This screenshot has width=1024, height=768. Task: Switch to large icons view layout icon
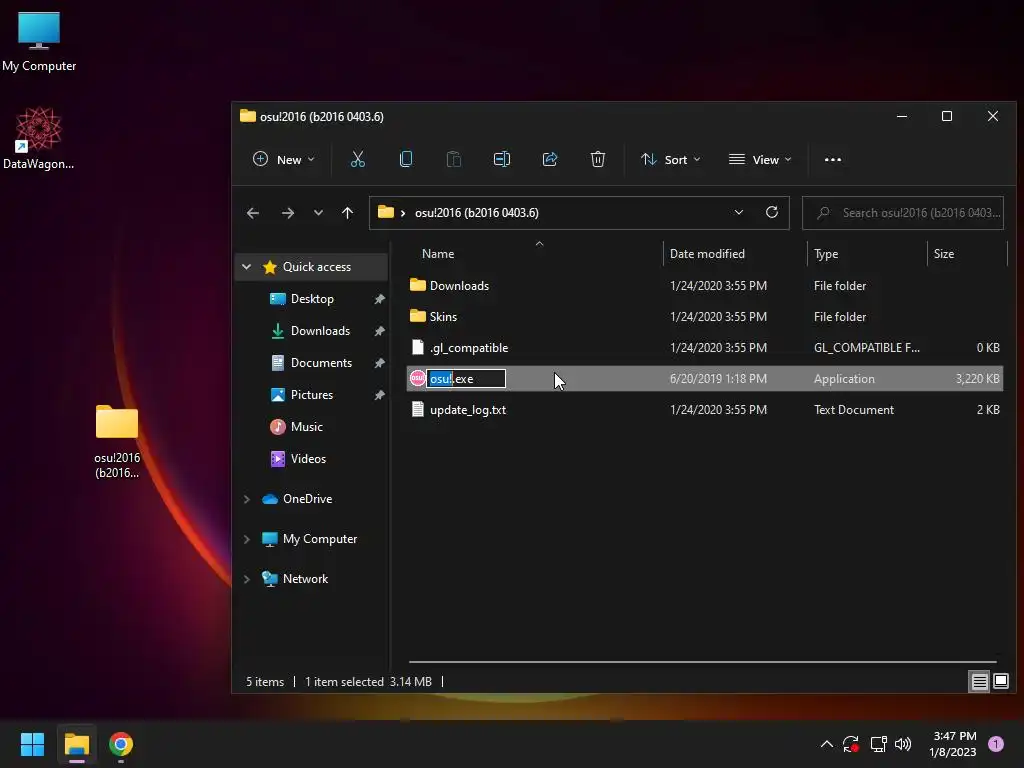pyautogui.click(x=1000, y=682)
